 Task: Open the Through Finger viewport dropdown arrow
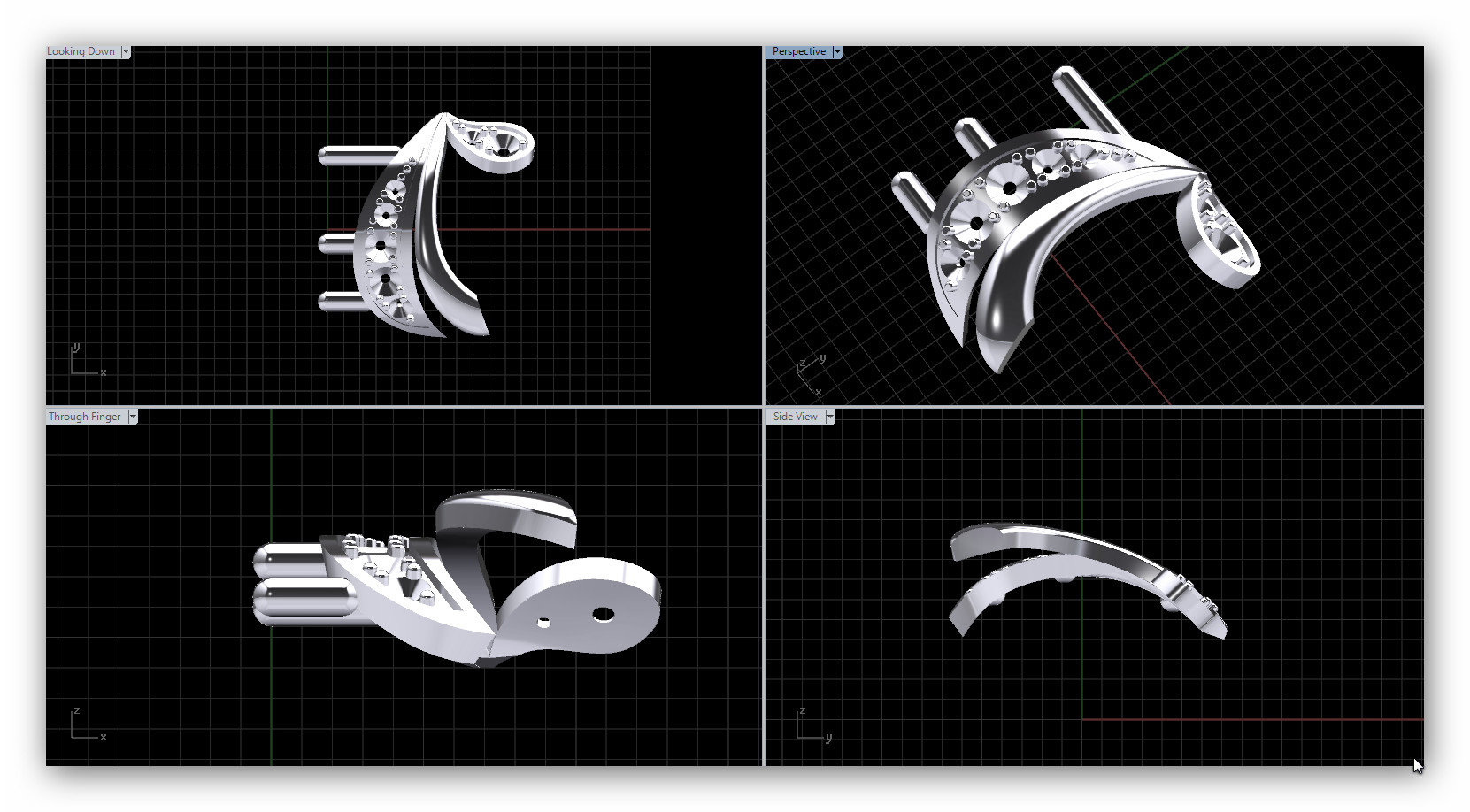(133, 417)
